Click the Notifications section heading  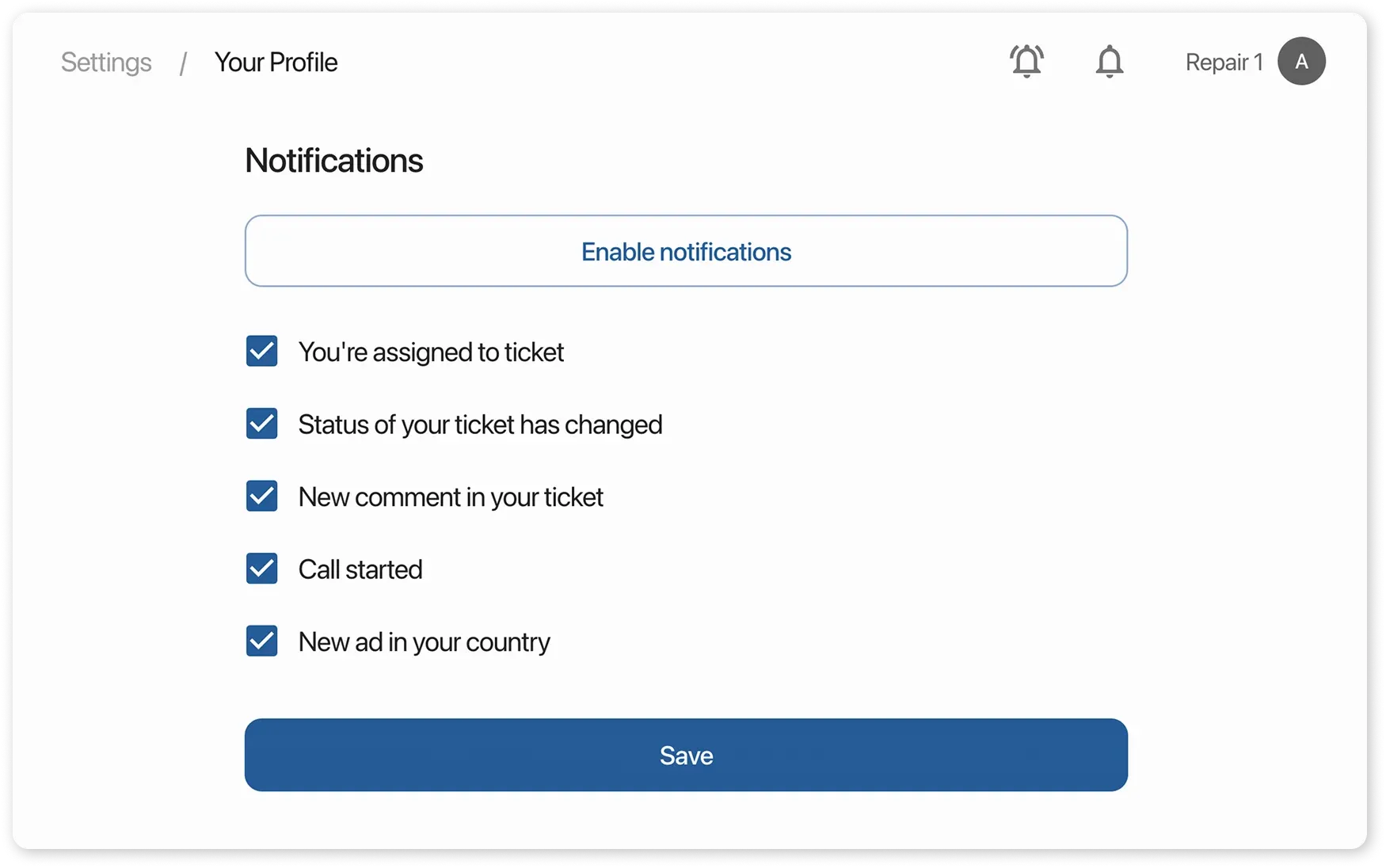tap(333, 161)
